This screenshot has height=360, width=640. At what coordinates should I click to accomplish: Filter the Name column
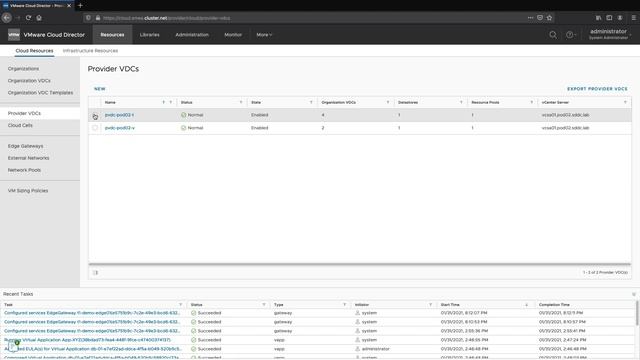click(171, 102)
